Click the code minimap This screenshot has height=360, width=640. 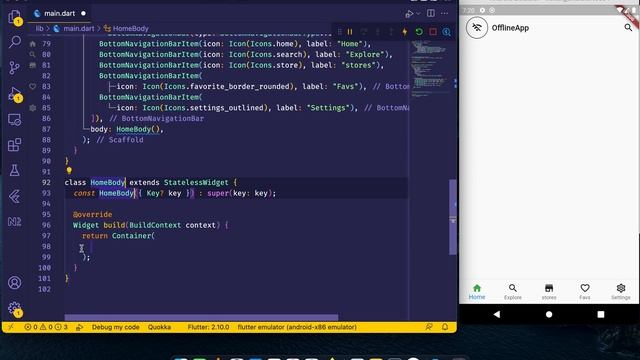point(429,69)
